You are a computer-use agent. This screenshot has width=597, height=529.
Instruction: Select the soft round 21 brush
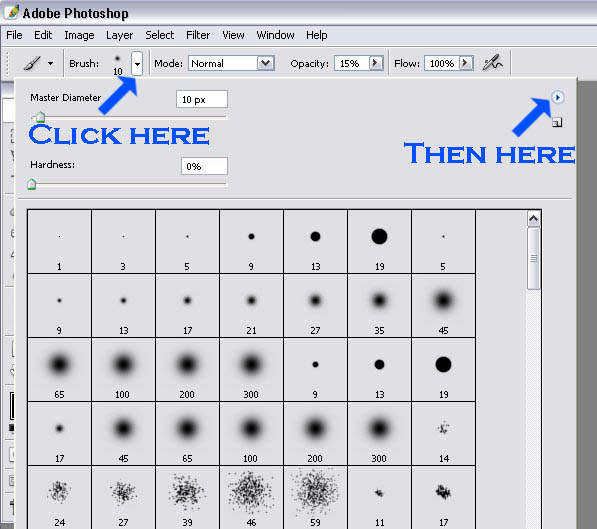coord(251,306)
